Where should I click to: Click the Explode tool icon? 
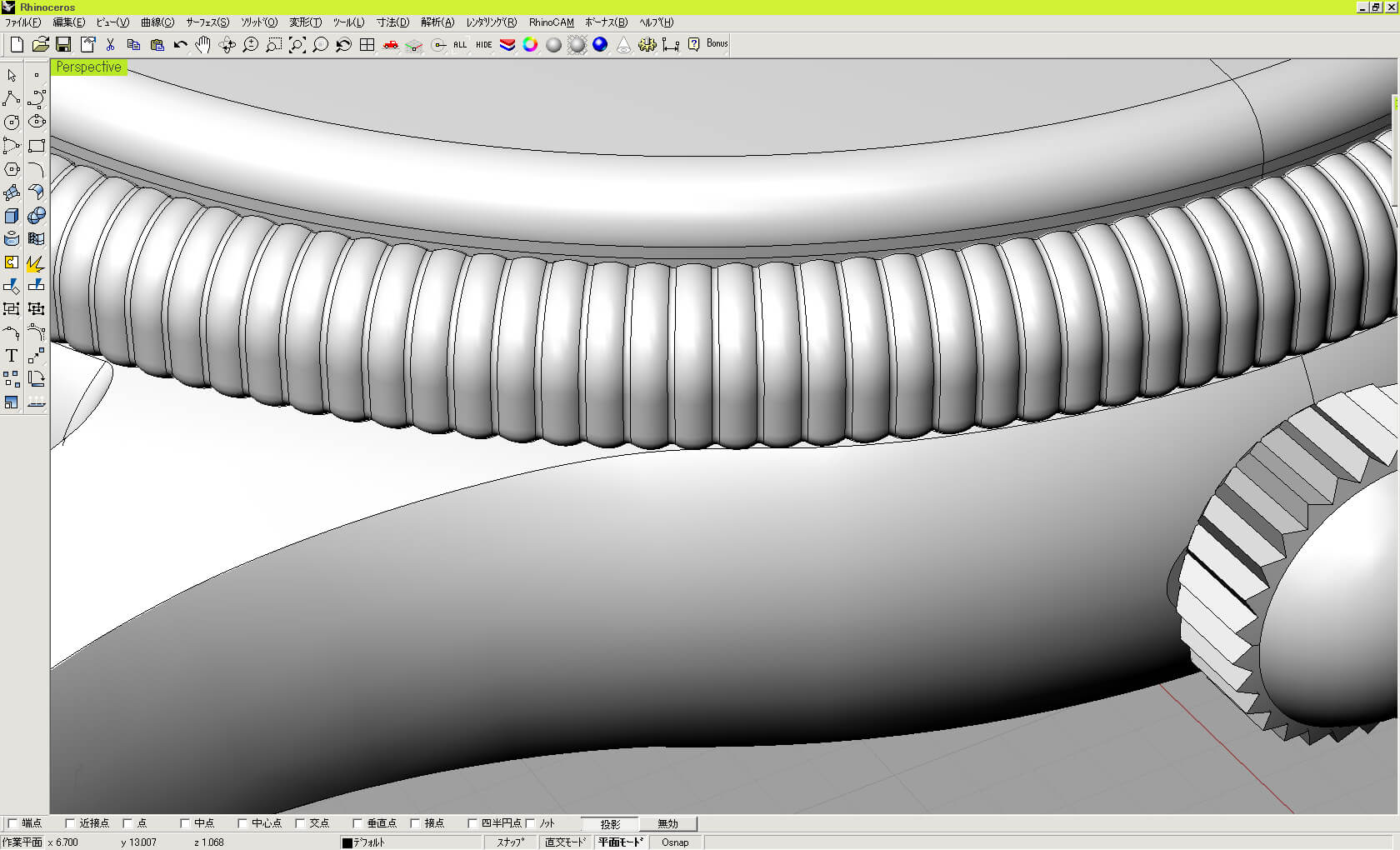(x=36, y=263)
